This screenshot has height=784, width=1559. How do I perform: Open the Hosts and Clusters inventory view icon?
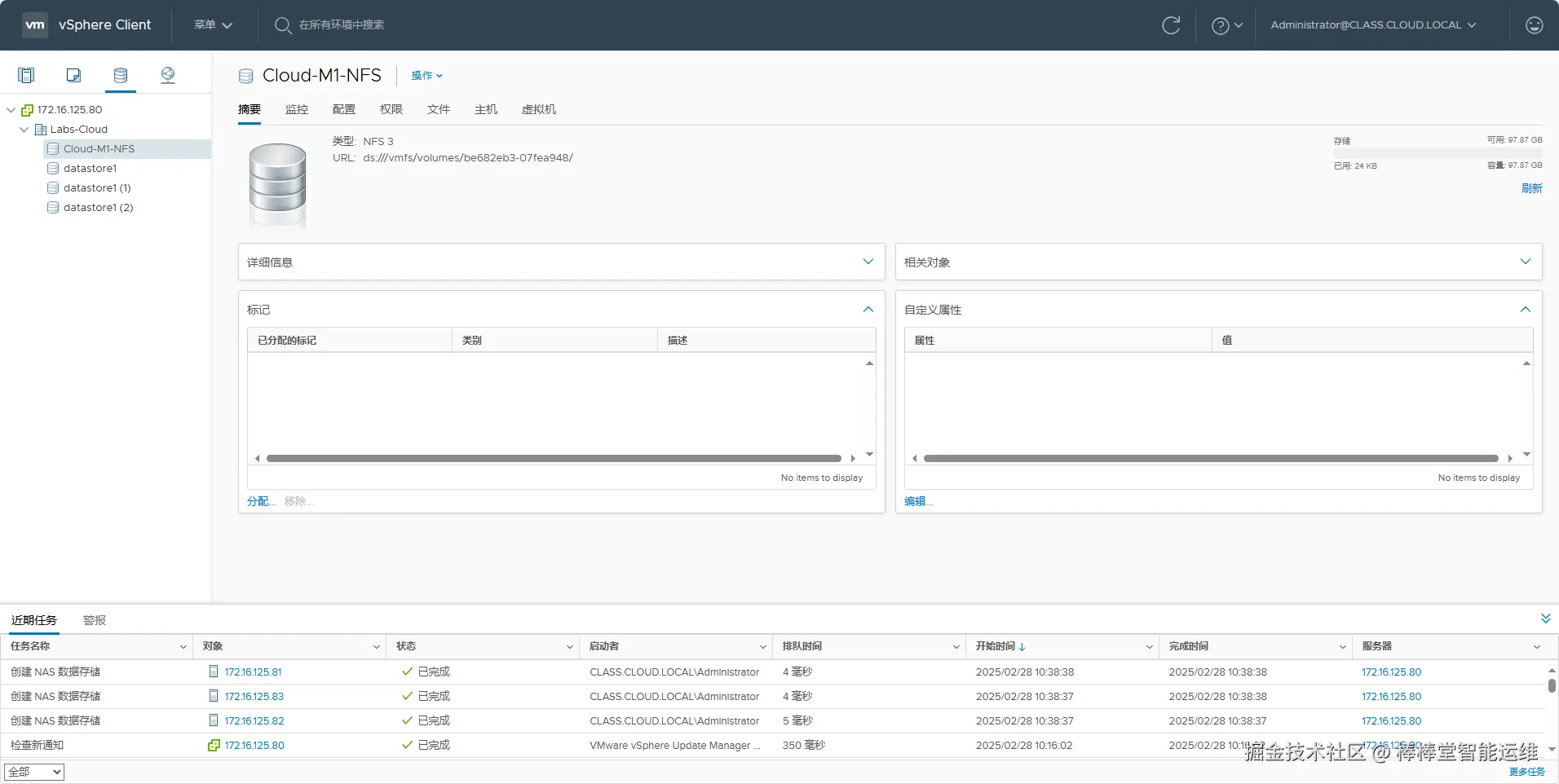pos(26,75)
